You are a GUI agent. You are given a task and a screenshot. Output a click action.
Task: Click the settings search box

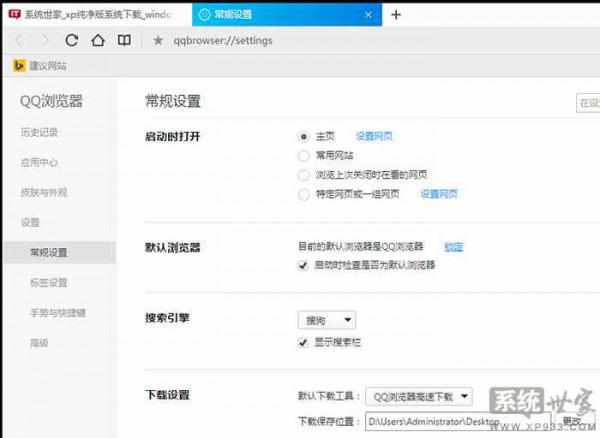588,103
